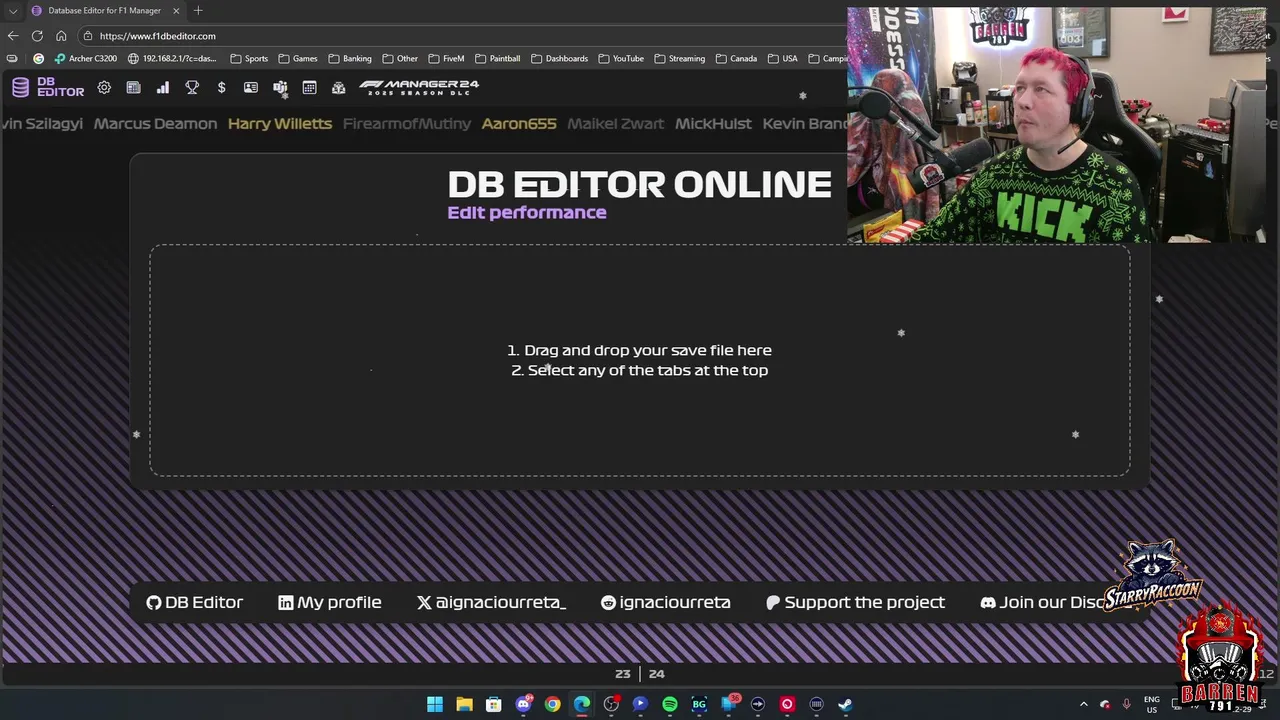The width and height of the screenshot is (1280, 720).
Task: Switch to game version 24
Action: coord(656,674)
